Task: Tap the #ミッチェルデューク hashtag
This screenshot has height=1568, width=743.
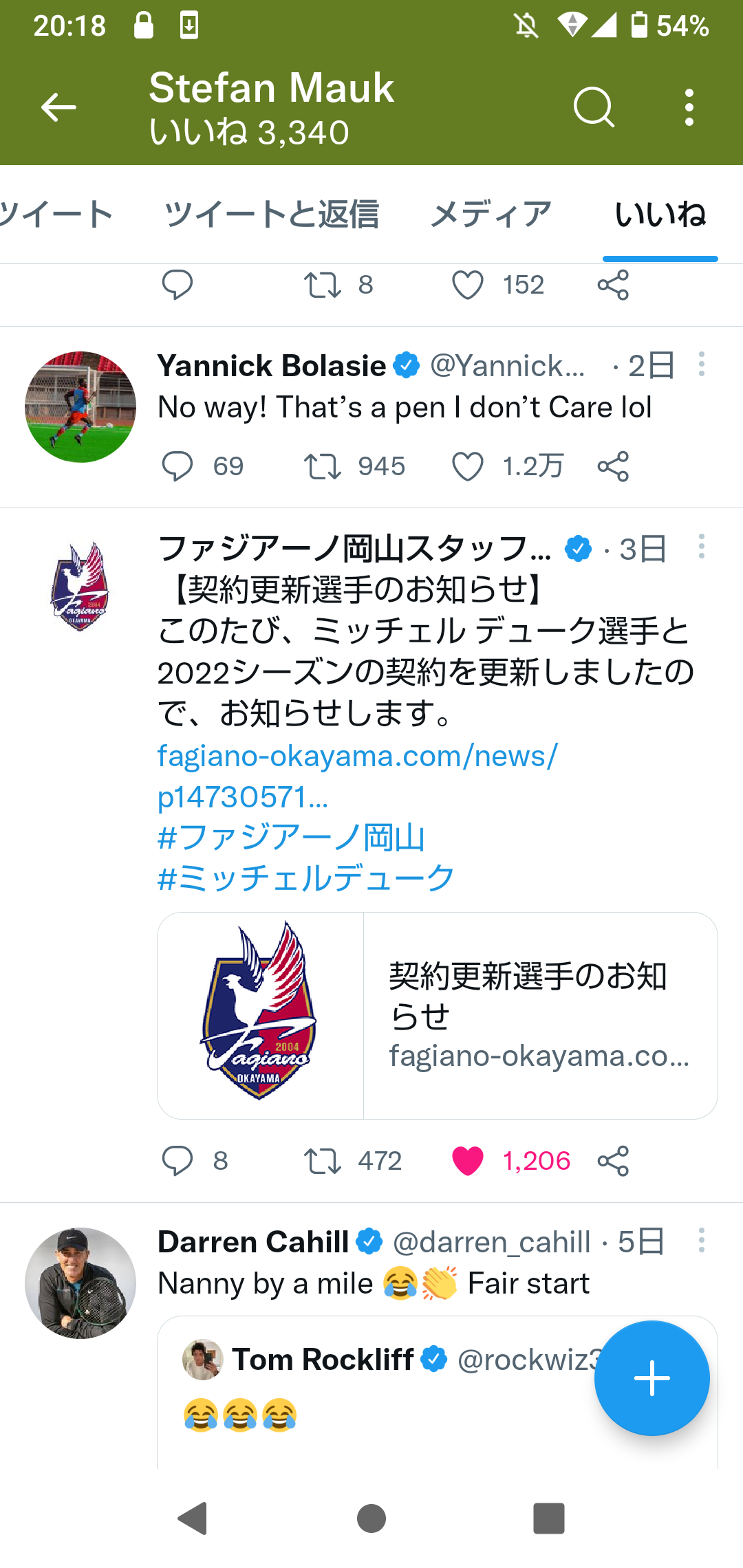Action: click(x=306, y=878)
